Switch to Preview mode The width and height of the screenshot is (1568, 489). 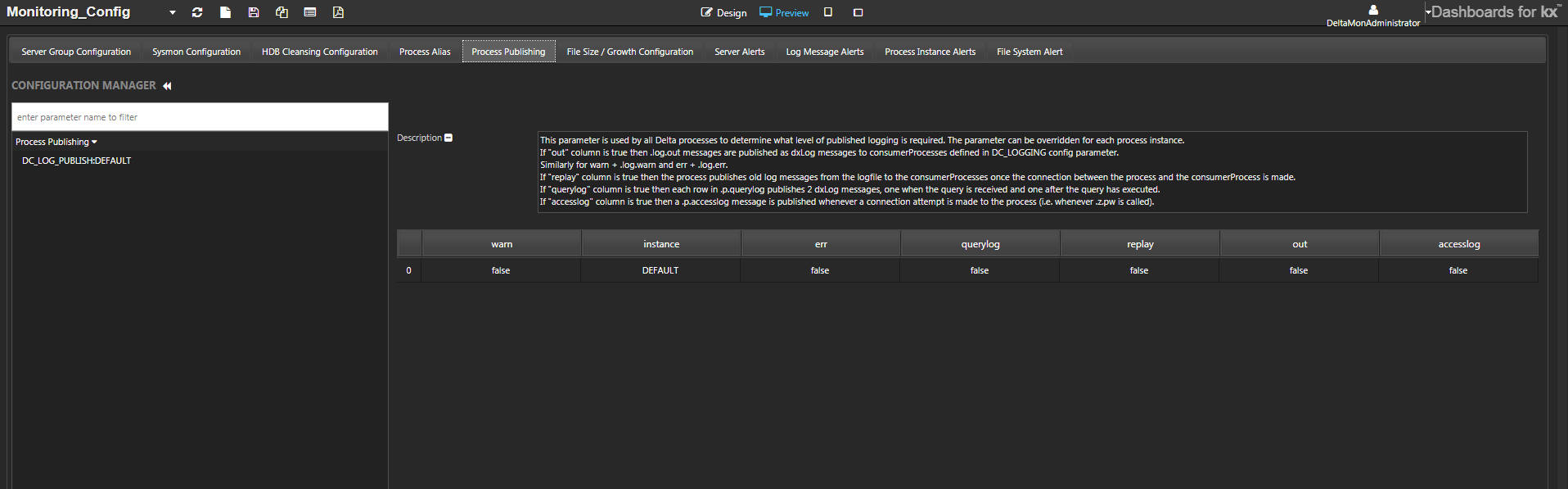coord(784,12)
